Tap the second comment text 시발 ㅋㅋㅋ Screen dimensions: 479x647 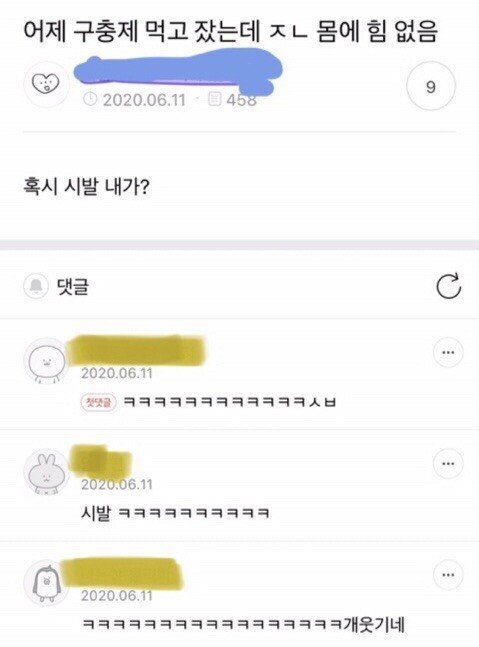coord(175,513)
